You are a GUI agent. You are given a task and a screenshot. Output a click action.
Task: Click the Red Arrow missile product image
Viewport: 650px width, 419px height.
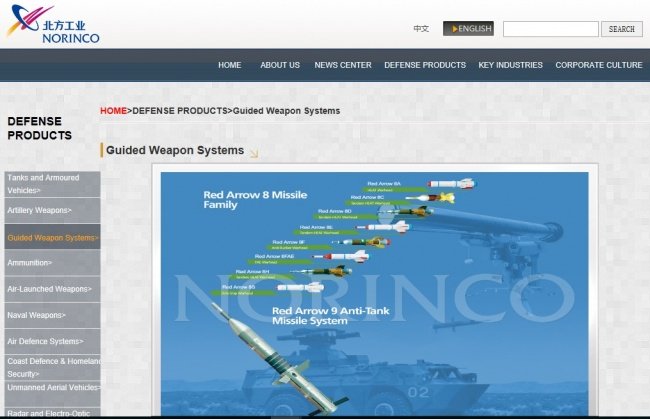click(x=374, y=293)
